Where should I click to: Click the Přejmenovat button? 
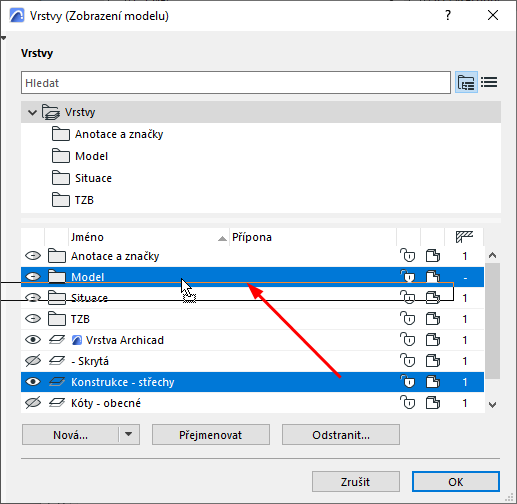coord(211,435)
